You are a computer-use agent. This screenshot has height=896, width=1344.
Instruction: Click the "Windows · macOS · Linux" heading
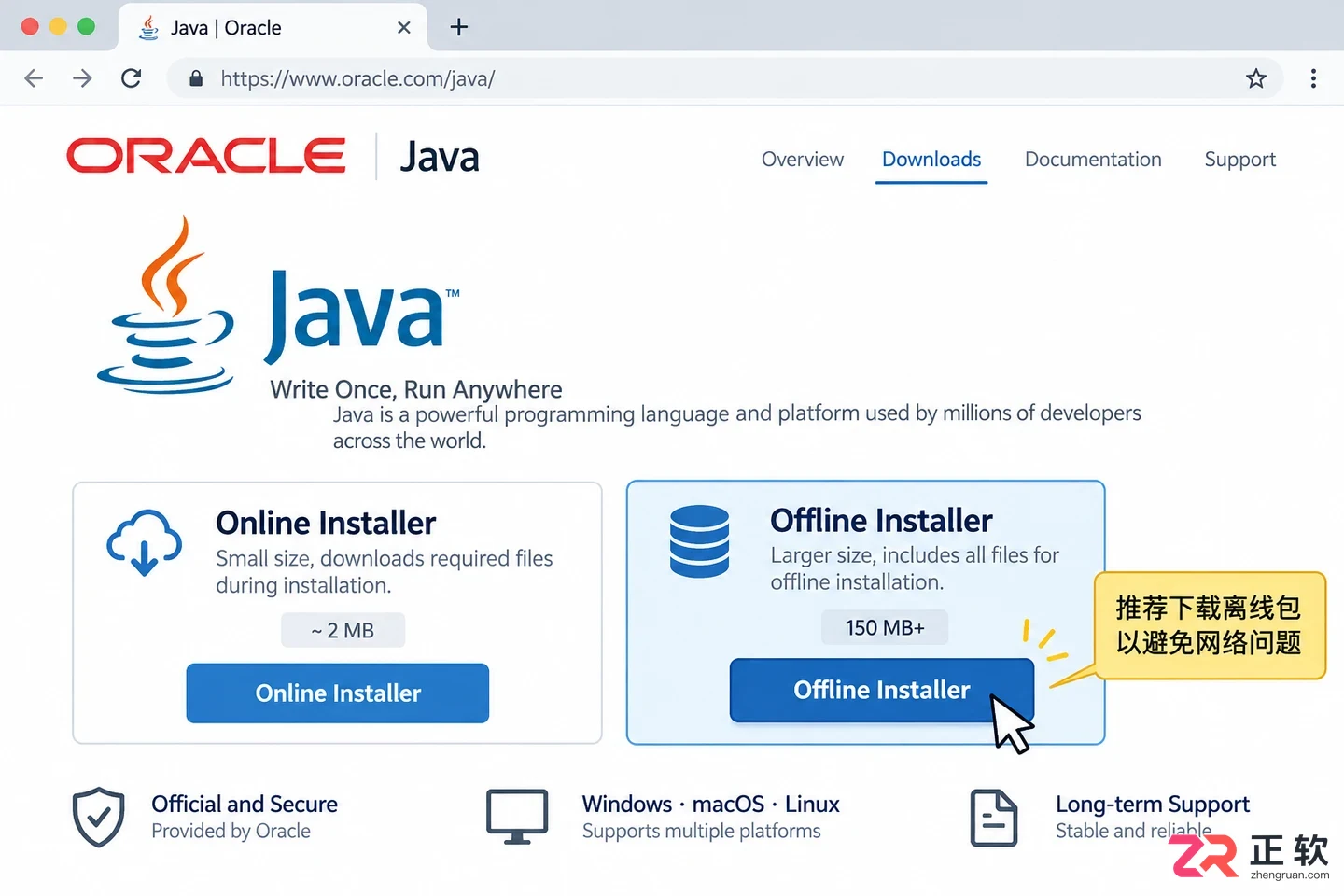coord(711,804)
